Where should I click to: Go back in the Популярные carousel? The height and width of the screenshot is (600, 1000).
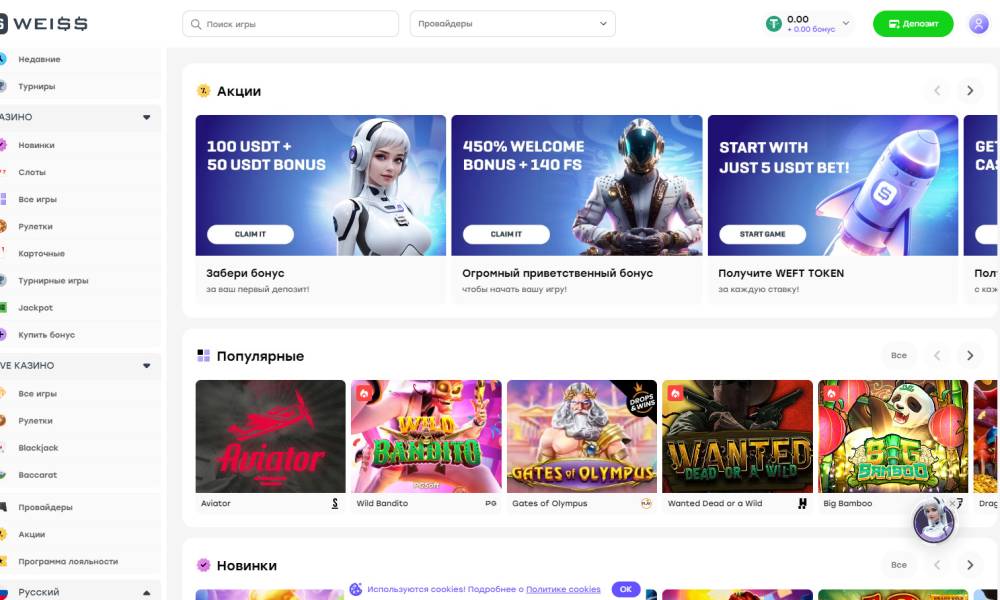pos(937,355)
